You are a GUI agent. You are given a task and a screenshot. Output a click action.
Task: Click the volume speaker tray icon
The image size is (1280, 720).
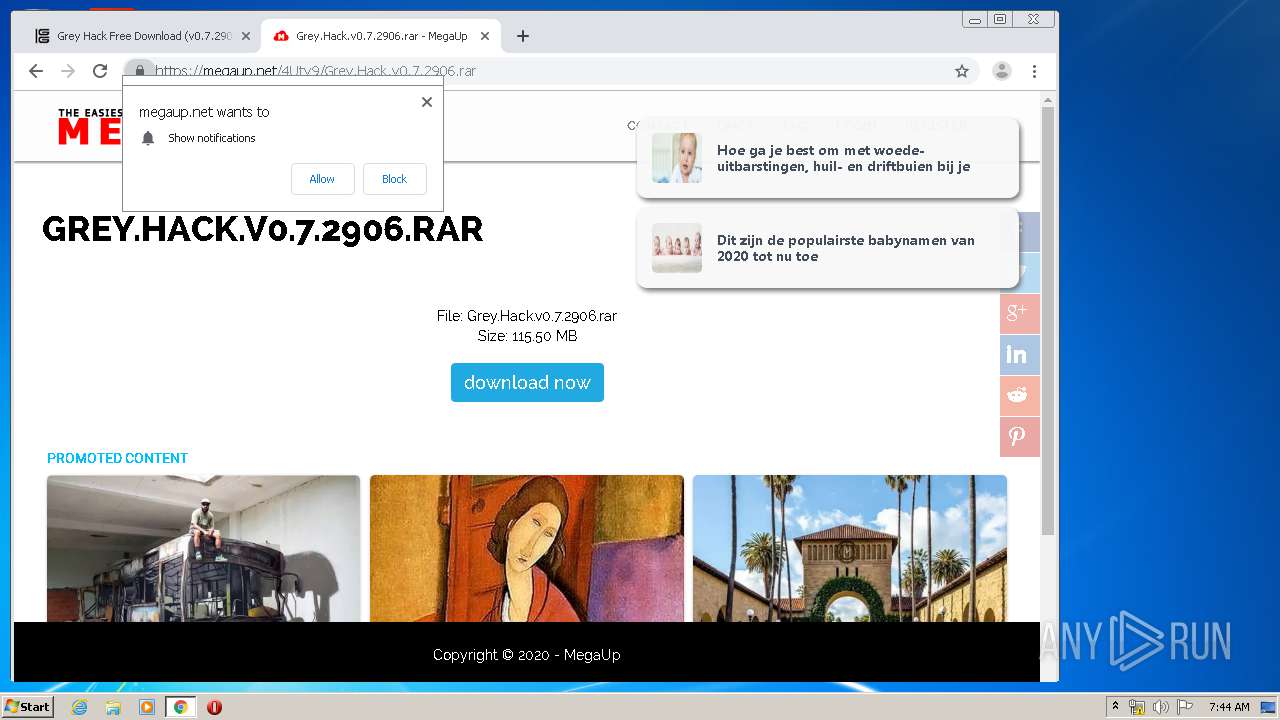click(x=1161, y=707)
